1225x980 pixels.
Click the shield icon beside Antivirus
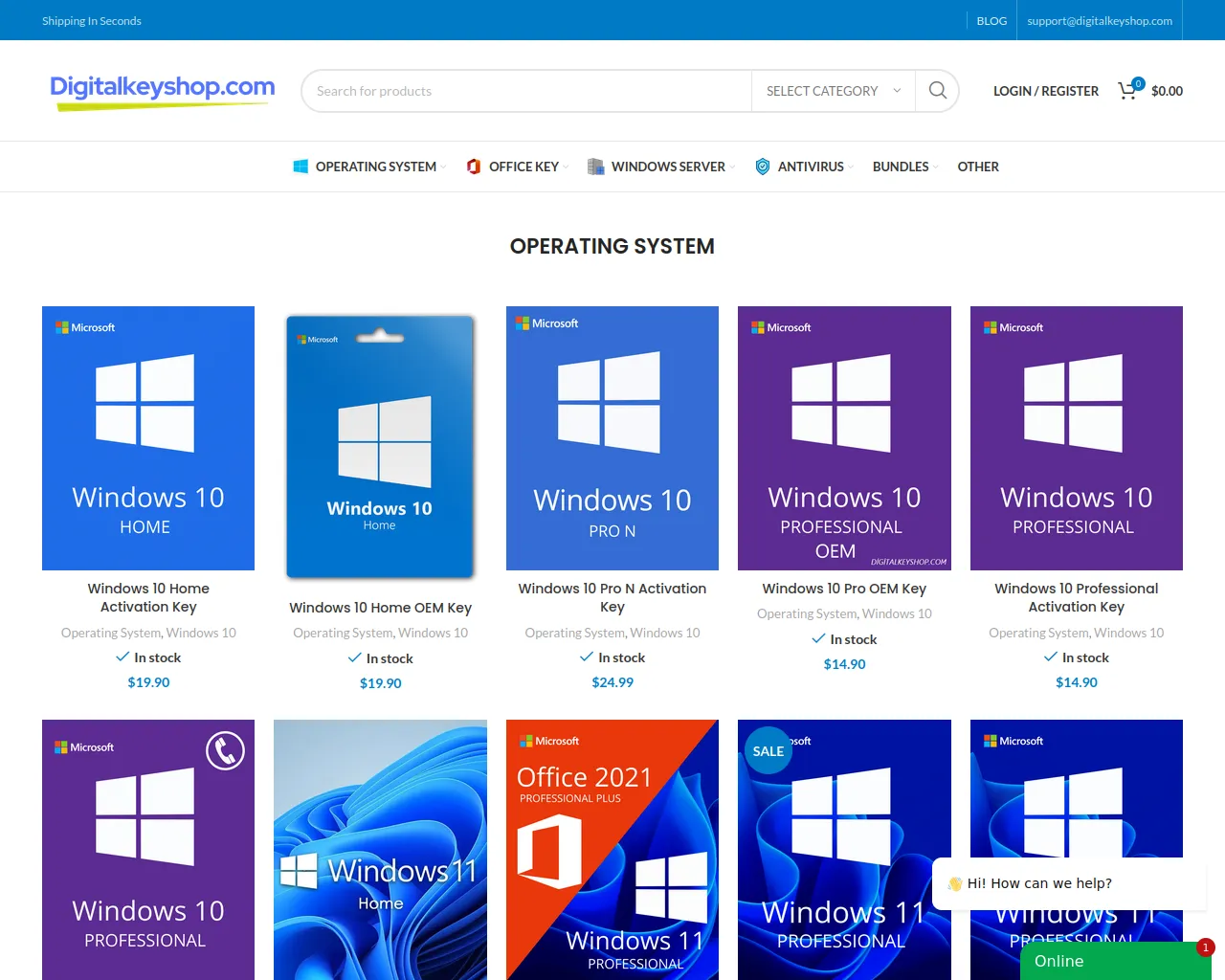(763, 167)
